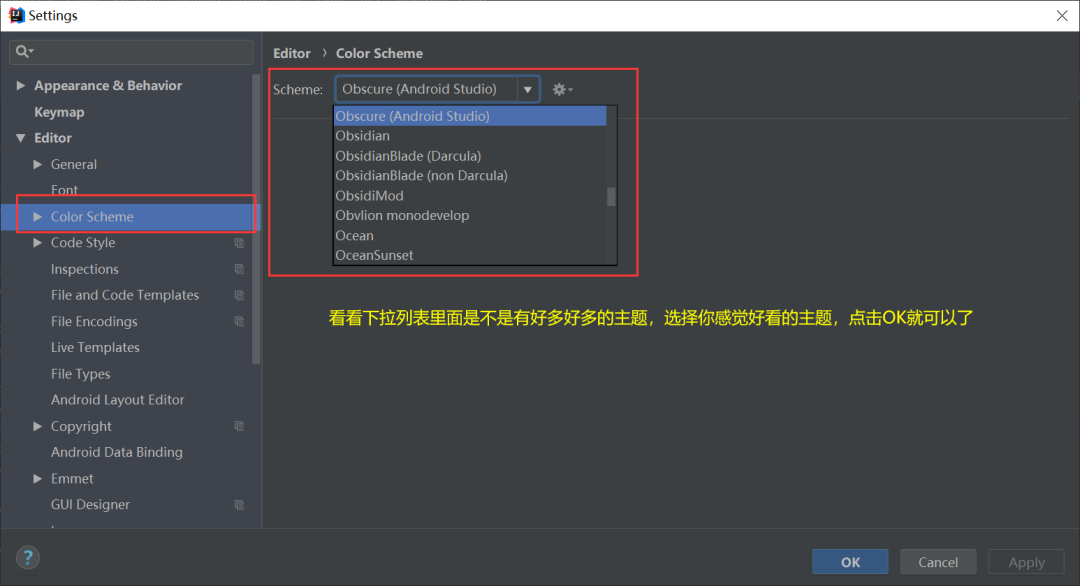Image resolution: width=1080 pixels, height=586 pixels.
Task: Expand the Code Style node arrow
Action: point(38,243)
